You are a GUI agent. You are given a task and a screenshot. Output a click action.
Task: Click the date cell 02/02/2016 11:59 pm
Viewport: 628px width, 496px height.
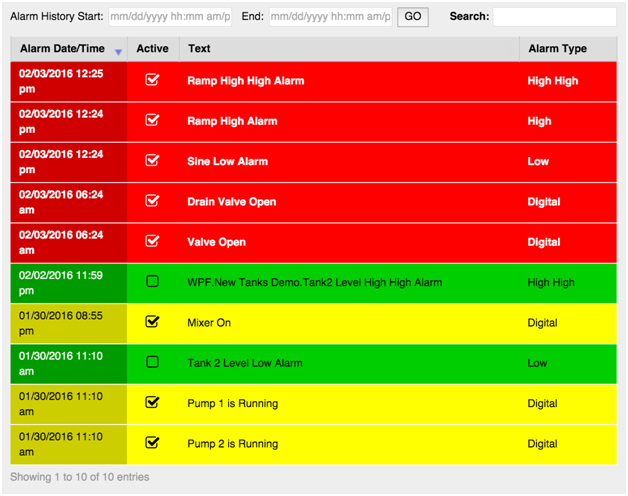pos(69,283)
